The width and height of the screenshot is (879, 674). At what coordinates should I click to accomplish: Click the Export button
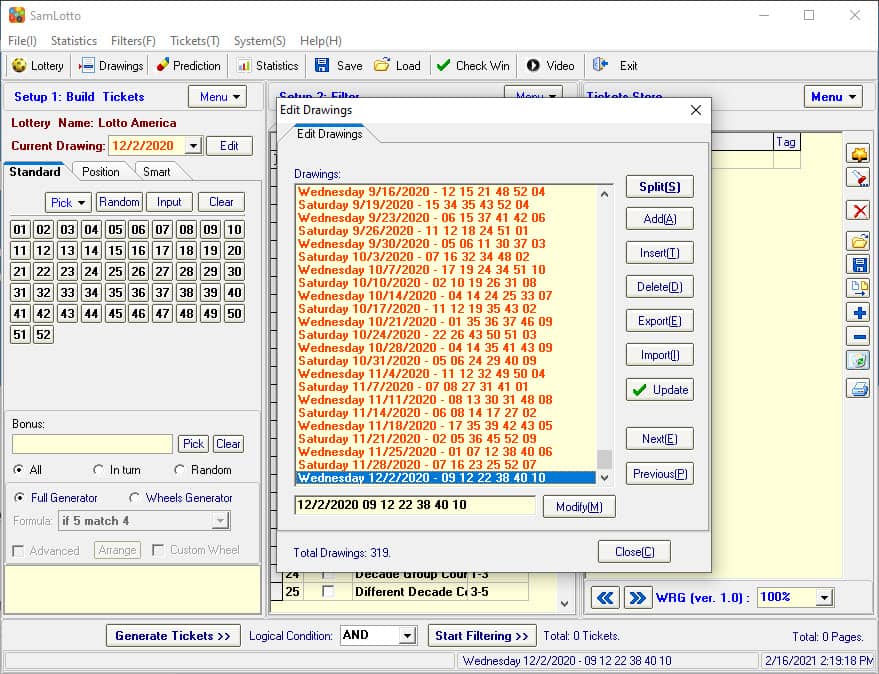pos(660,321)
